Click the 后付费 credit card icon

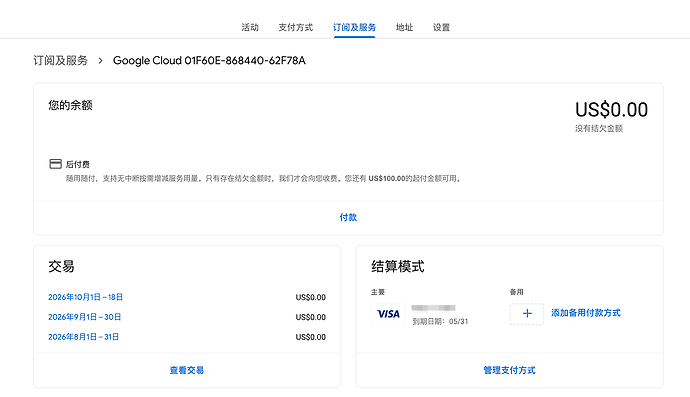coord(55,164)
